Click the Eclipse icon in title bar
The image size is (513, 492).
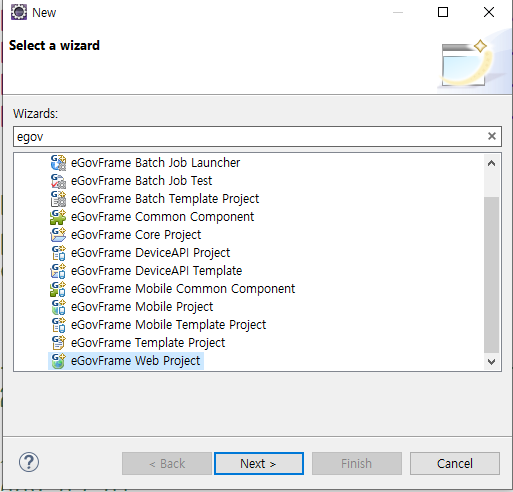tap(19, 12)
